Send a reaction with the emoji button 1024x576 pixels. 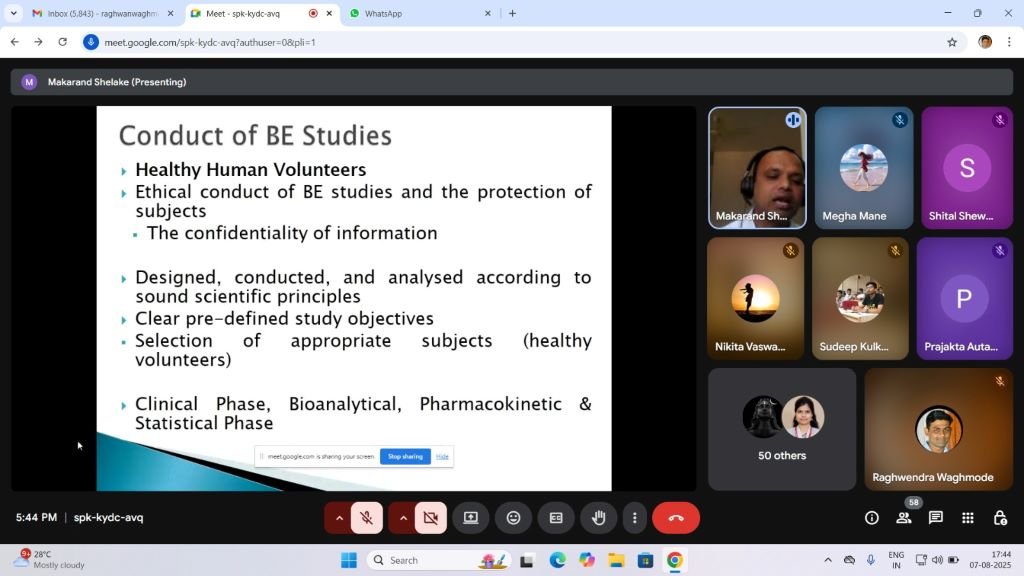[513, 518]
